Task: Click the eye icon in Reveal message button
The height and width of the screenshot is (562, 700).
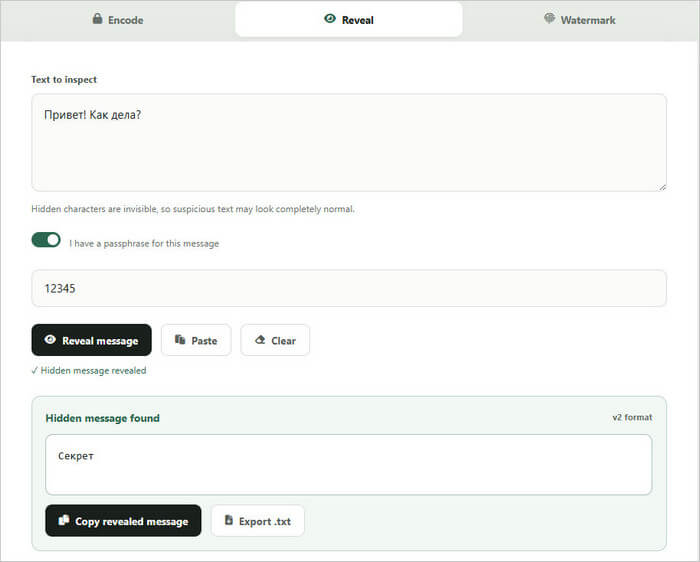Action: click(50, 340)
